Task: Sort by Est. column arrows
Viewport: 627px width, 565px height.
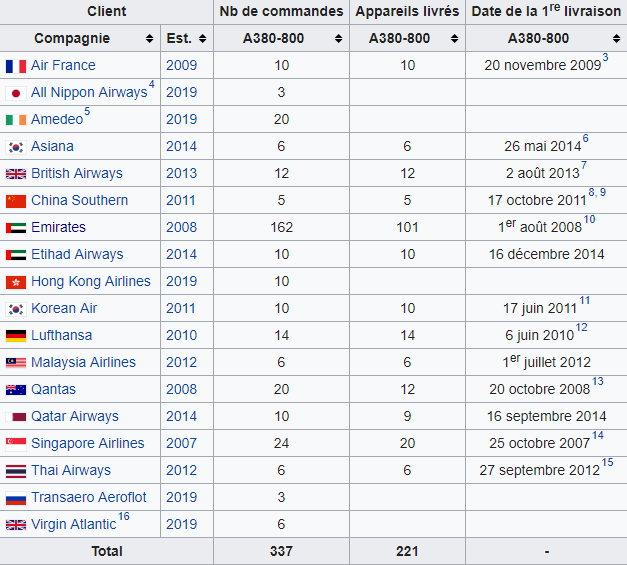Action: [203, 38]
